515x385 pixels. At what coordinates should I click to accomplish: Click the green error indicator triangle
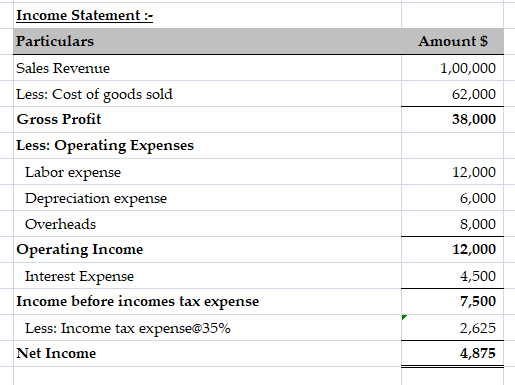point(404,317)
